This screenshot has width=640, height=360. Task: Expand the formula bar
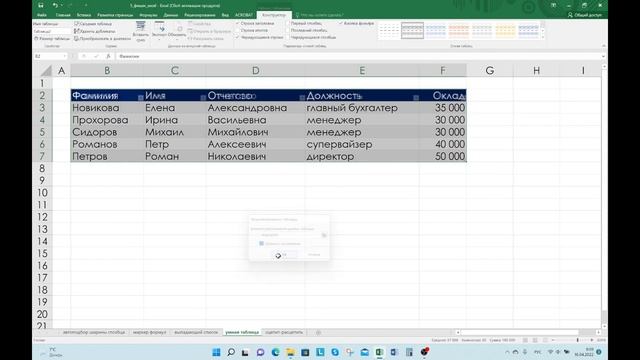[603, 56]
